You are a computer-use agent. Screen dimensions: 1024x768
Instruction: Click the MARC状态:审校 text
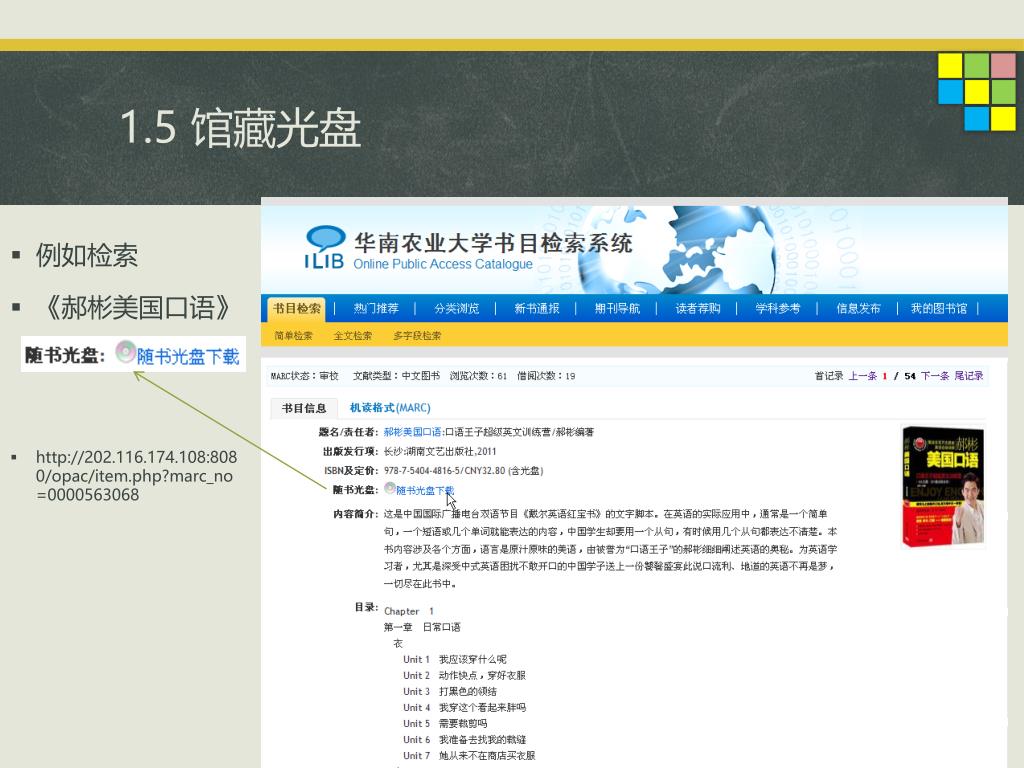tap(304, 376)
